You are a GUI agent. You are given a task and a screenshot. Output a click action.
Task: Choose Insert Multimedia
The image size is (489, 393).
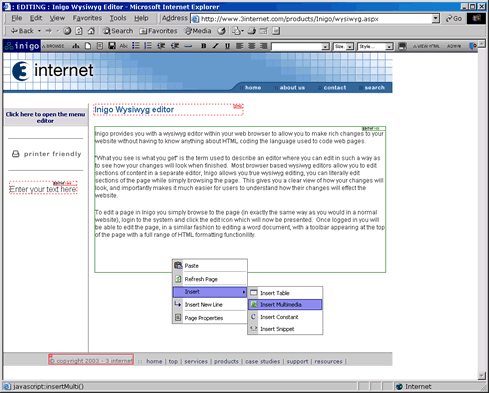click(285, 305)
